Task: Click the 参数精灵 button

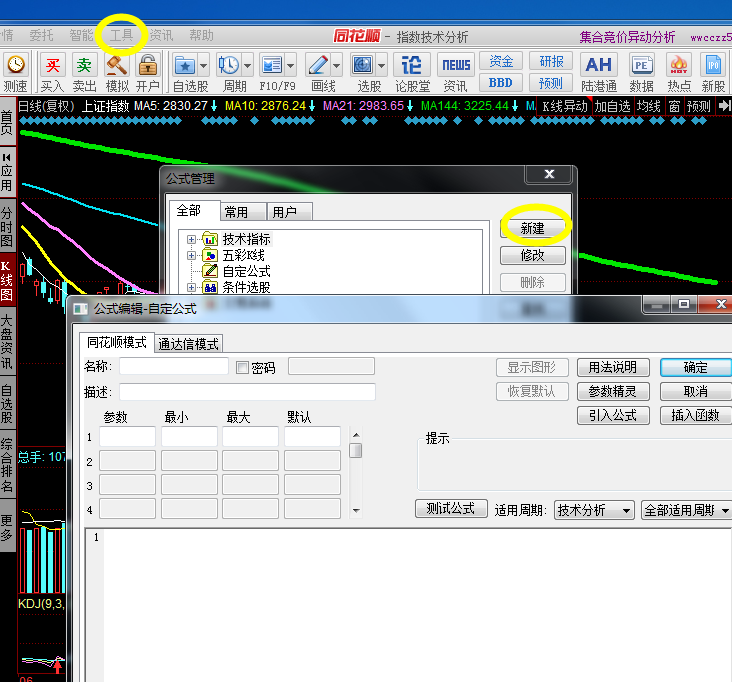Action: pyautogui.click(x=613, y=391)
